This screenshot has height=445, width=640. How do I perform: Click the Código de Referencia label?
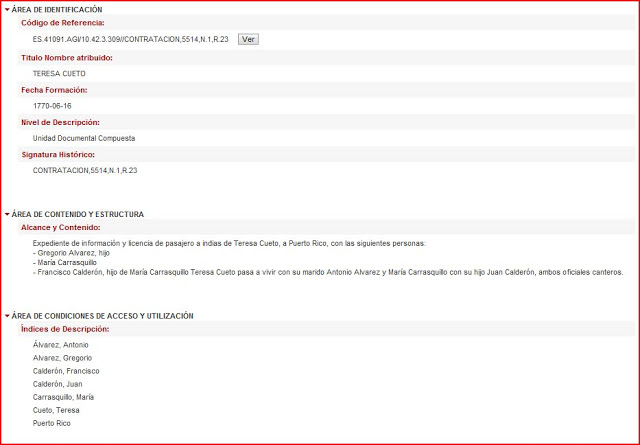pos(62,22)
